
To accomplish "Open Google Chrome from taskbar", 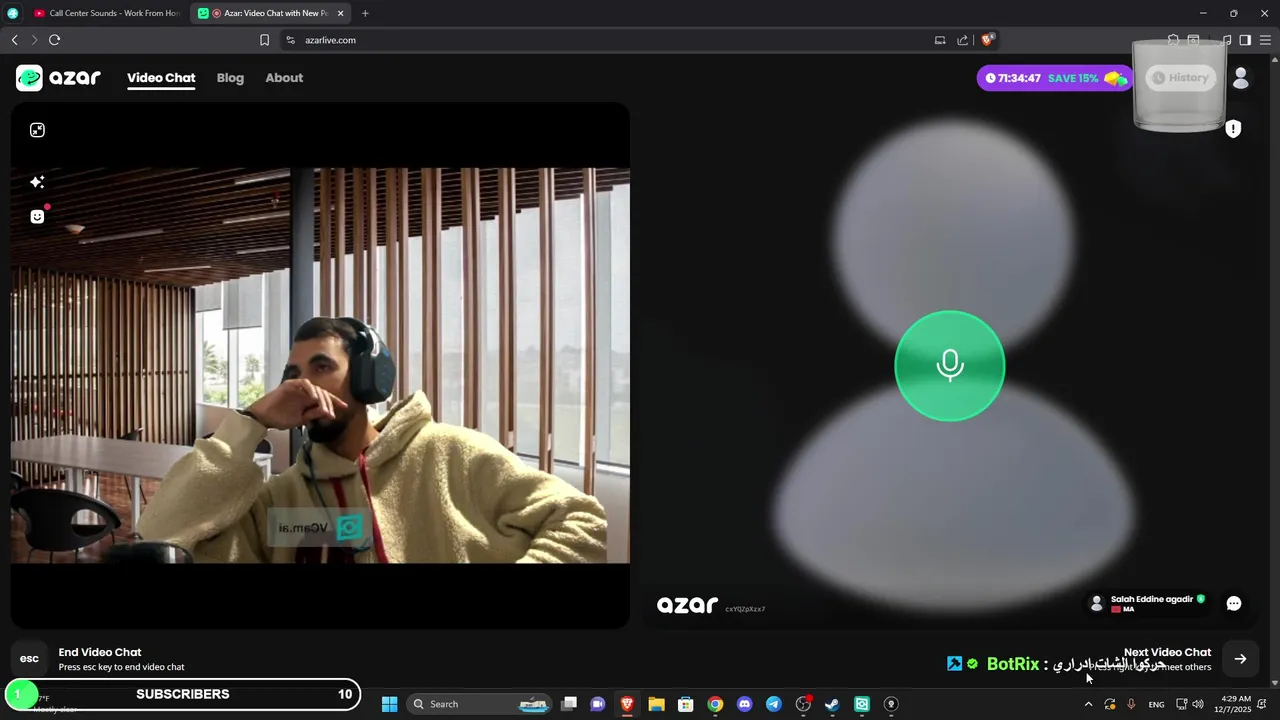I will 715,704.
